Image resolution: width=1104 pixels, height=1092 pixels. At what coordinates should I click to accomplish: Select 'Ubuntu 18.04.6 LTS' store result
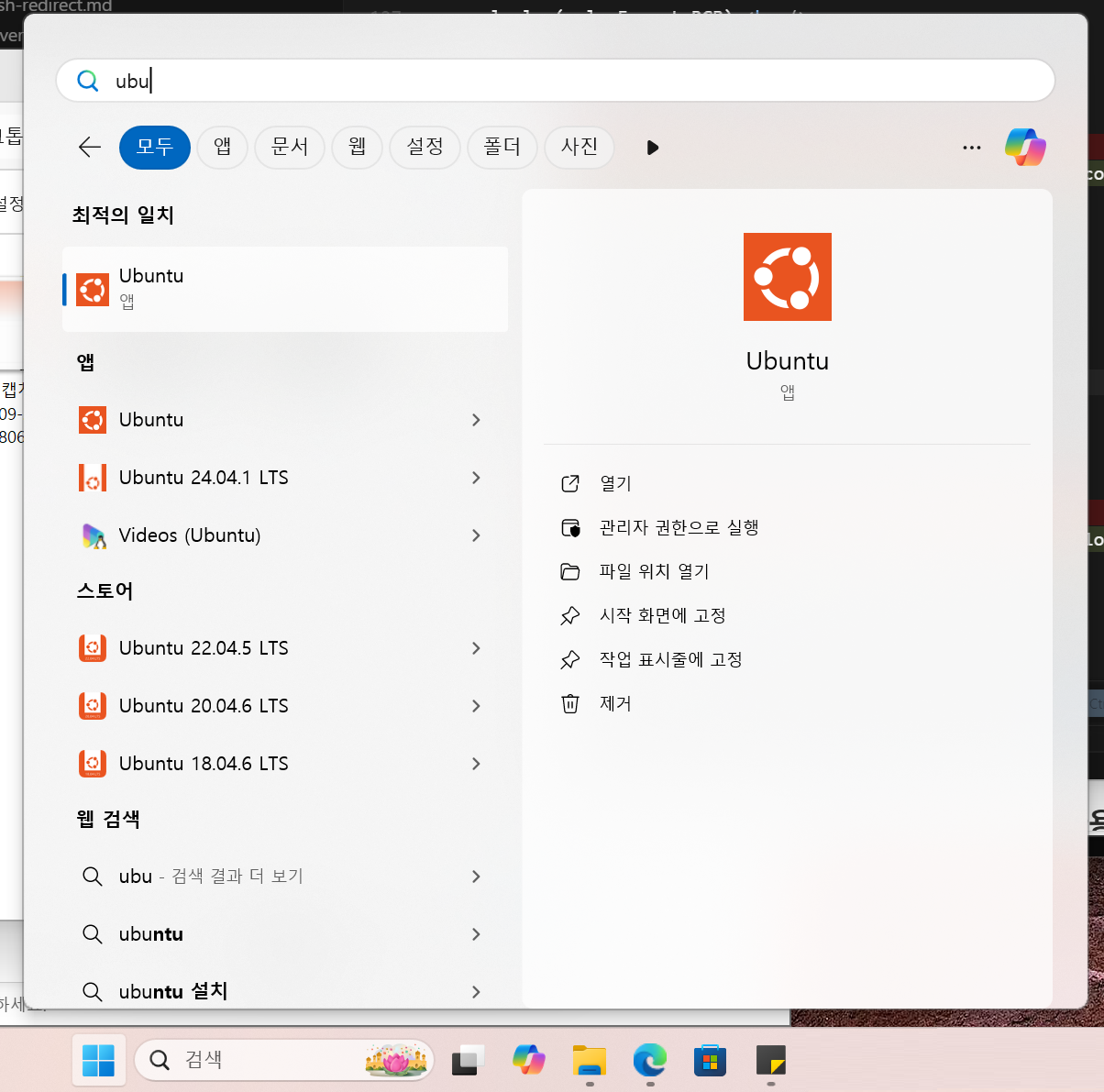tap(285, 764)
